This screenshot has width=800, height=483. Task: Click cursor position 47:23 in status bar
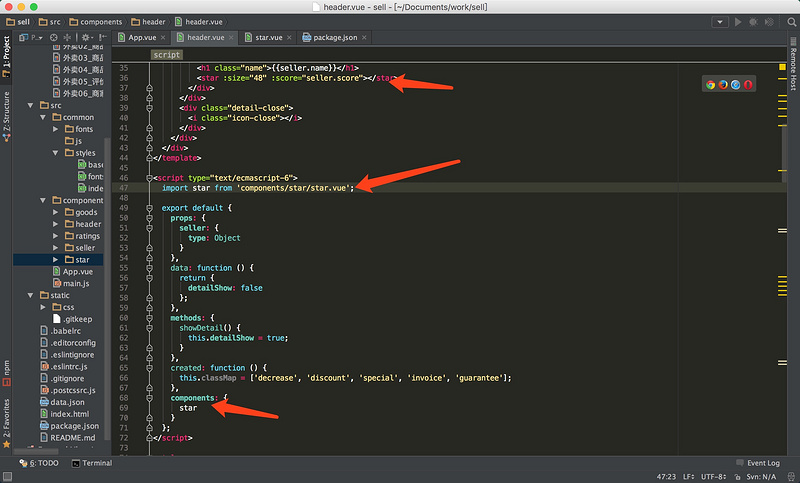pyautogui.click(x=666, y=477)
